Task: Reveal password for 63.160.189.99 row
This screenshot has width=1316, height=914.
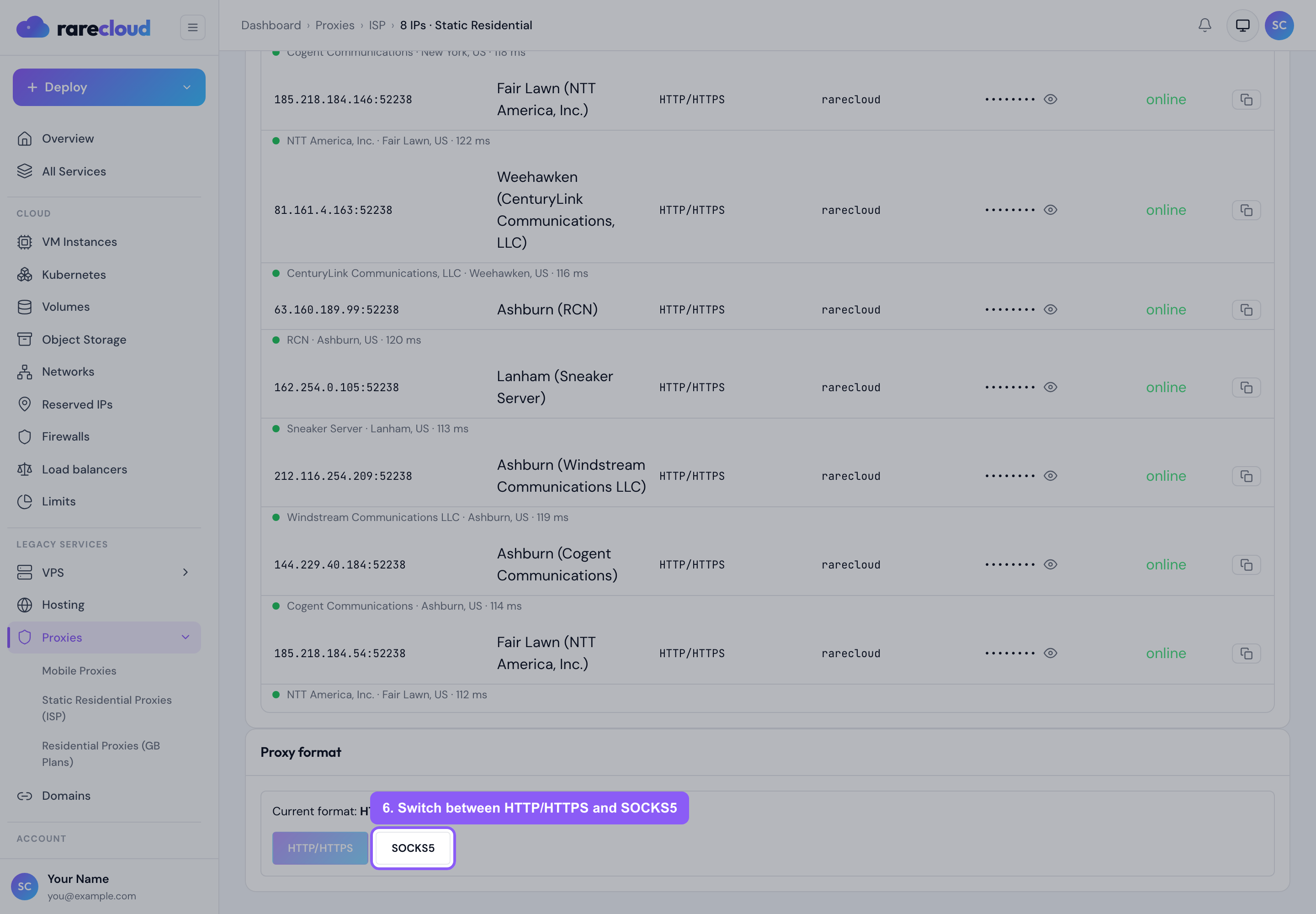Action: [x=1050, y=309]
